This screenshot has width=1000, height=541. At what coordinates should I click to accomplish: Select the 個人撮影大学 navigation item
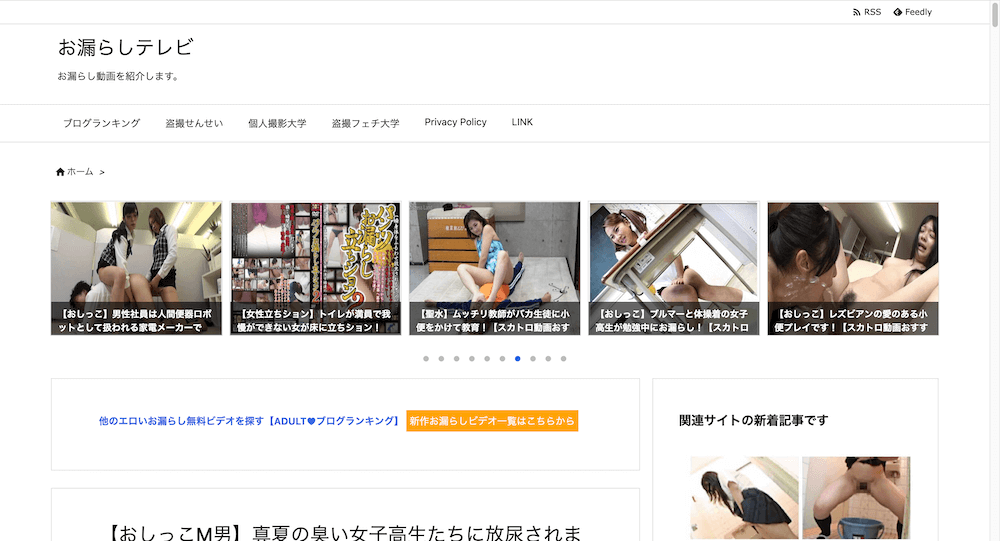pyautogui.click(x=277, y=123)
